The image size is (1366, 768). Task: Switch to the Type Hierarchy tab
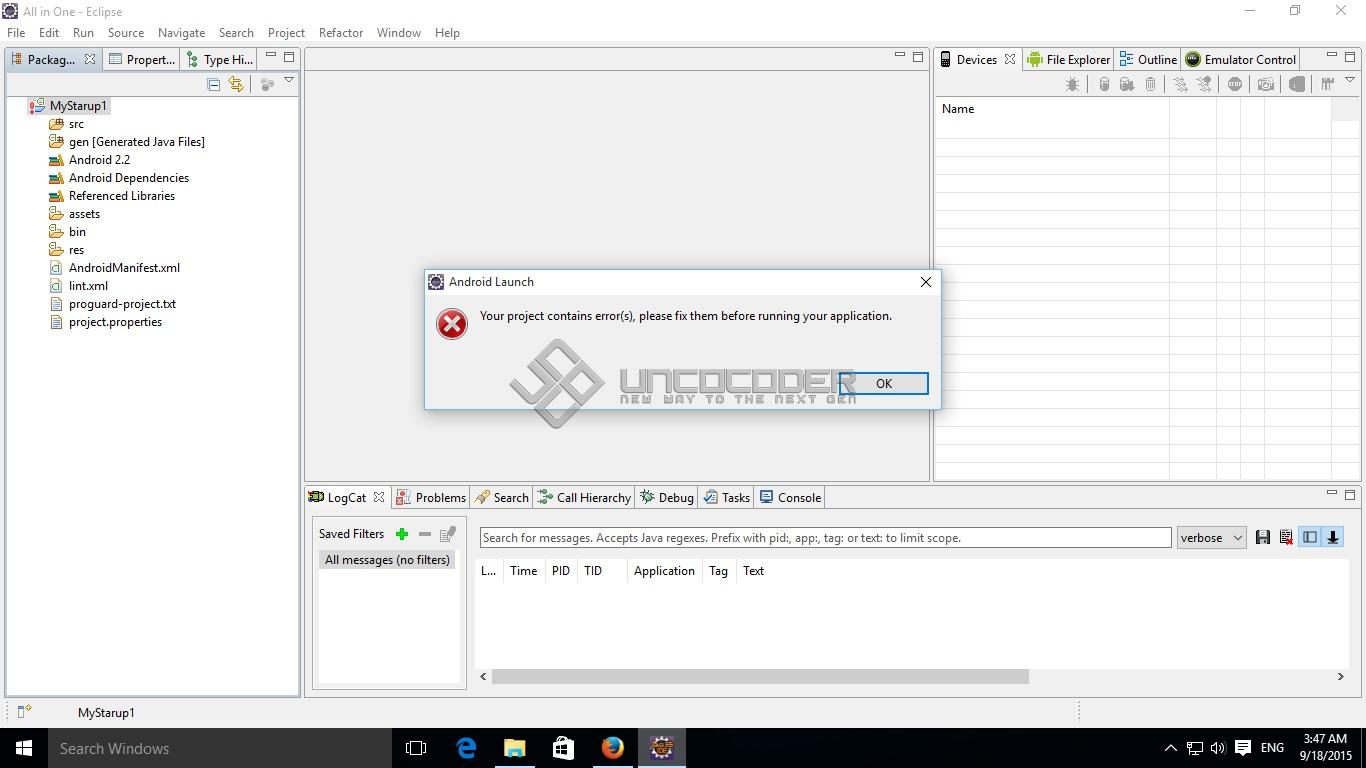point(220,59)
